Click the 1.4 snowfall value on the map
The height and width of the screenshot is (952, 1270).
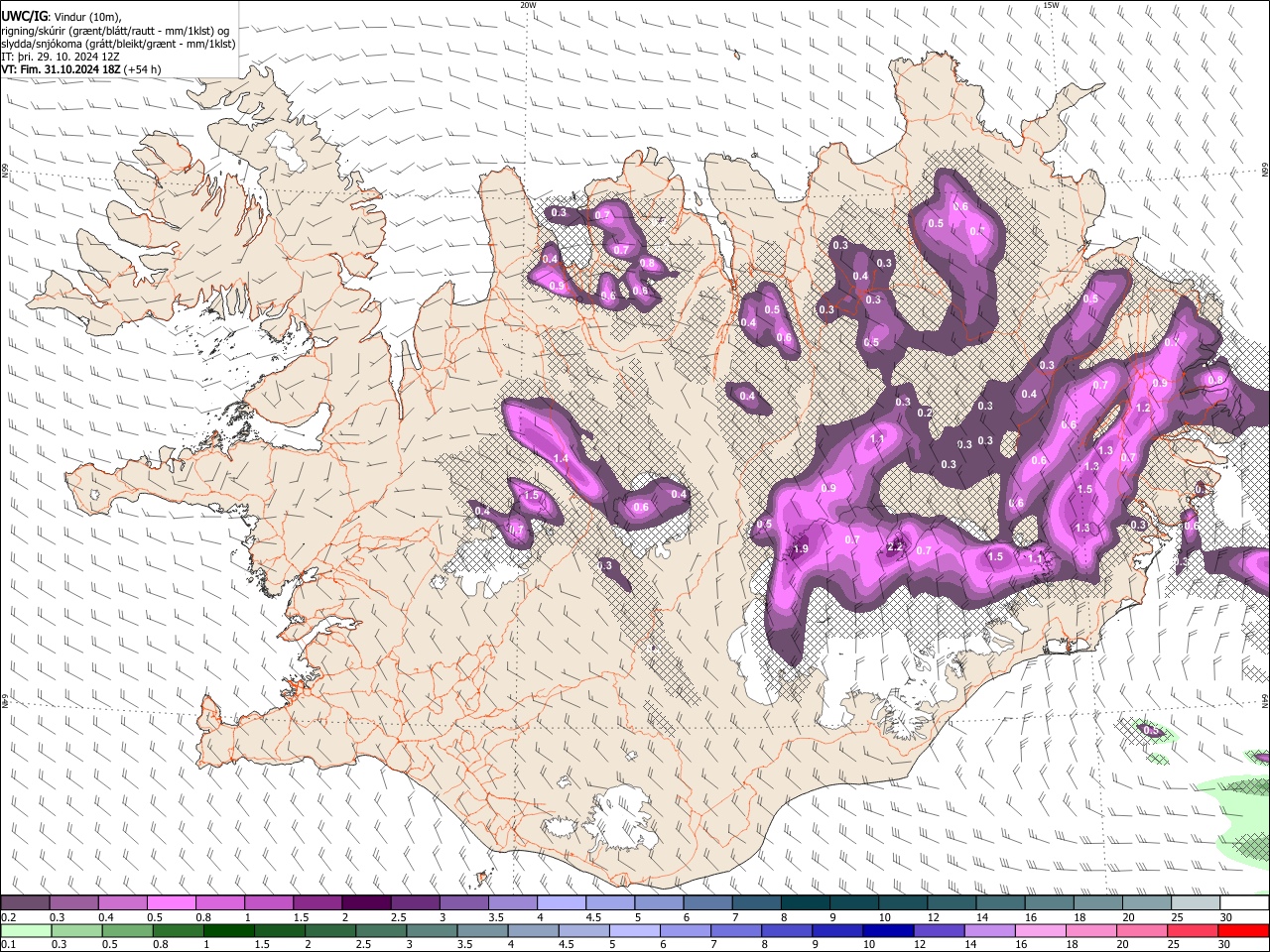562,458
